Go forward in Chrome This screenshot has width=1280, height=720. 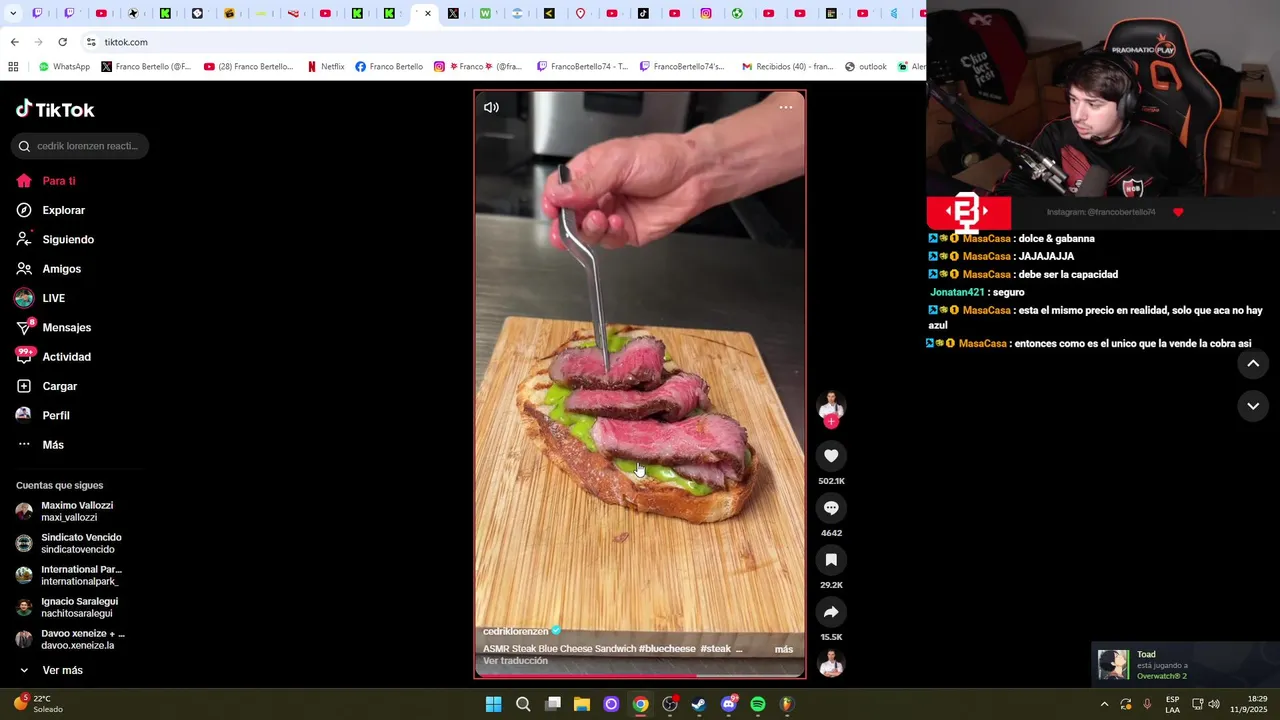[x=38, y=42]
